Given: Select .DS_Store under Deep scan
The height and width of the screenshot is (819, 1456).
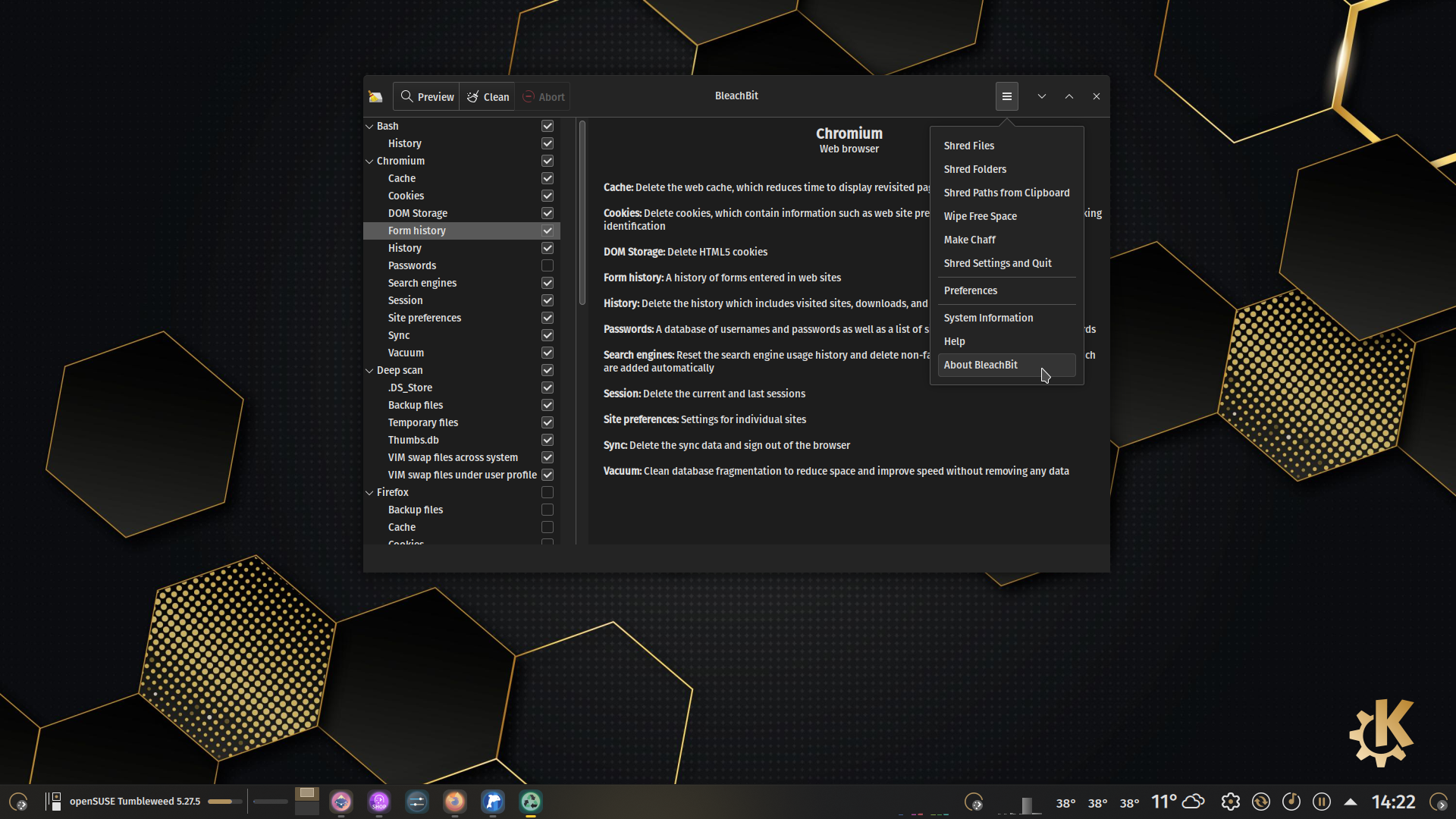Looking at the screenshot, I should coord(461,388).
